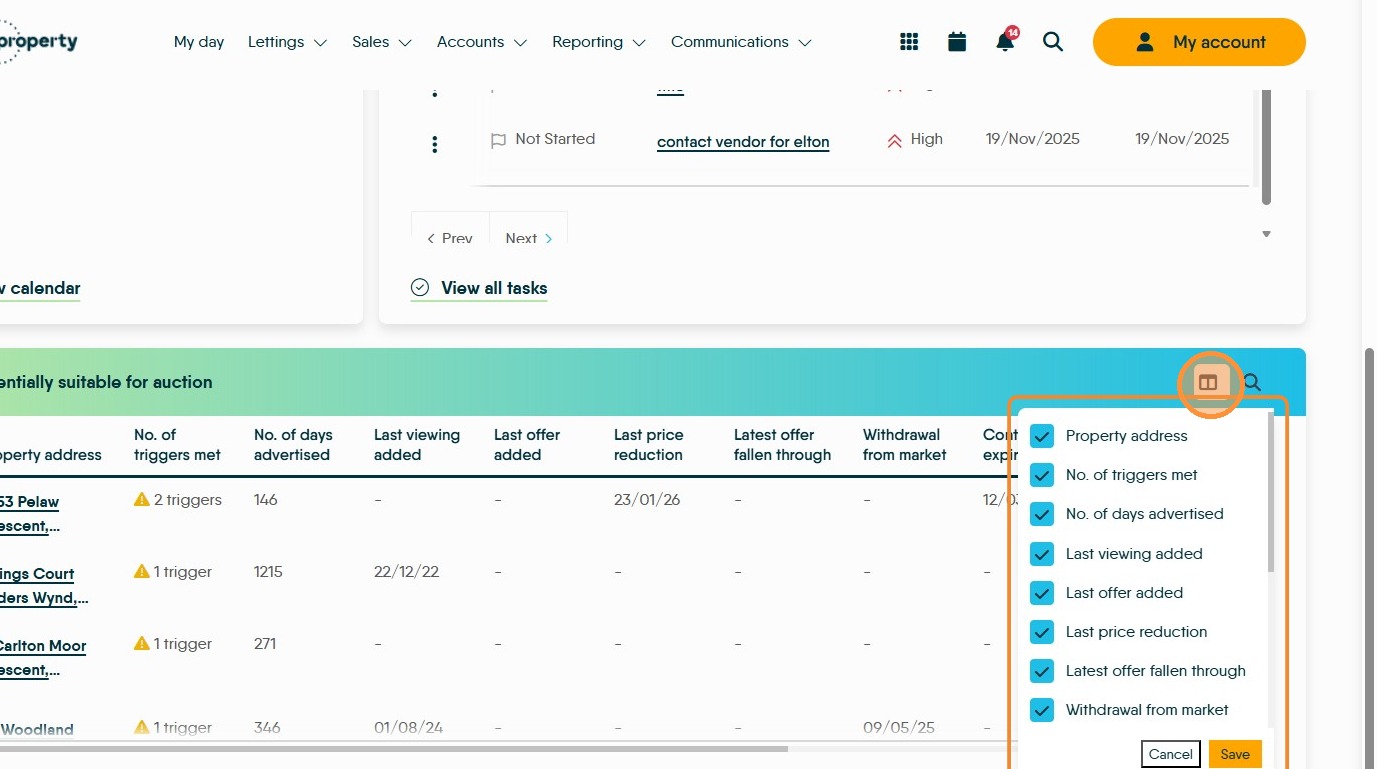Click the warning icon in the 271 days row
Viewport: 1377px width, 769px height.
[x=142, y=644]
